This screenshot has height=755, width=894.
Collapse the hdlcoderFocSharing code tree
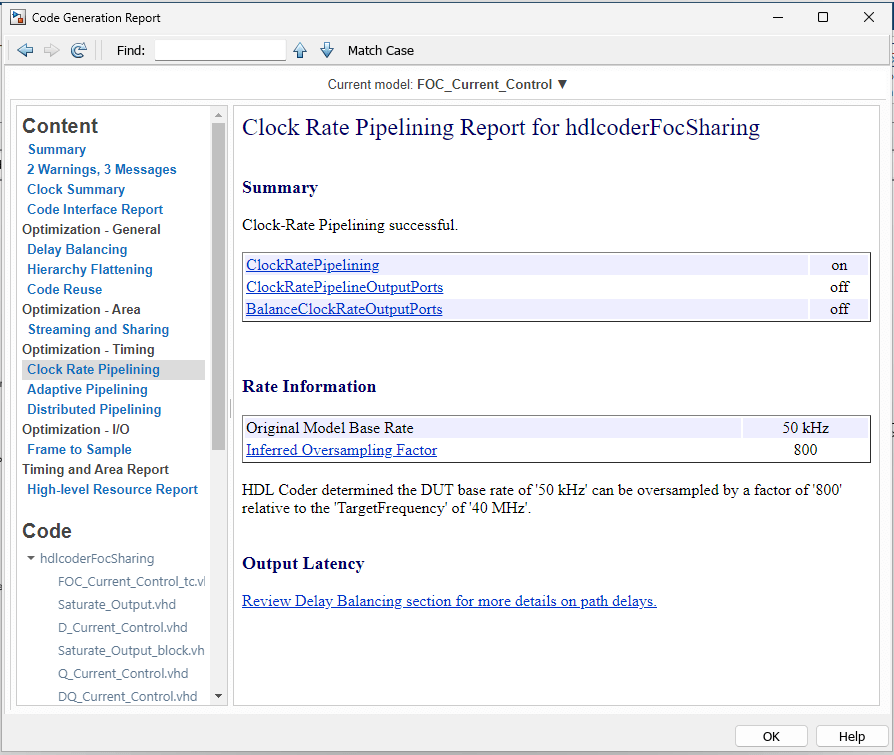point(31,559)
